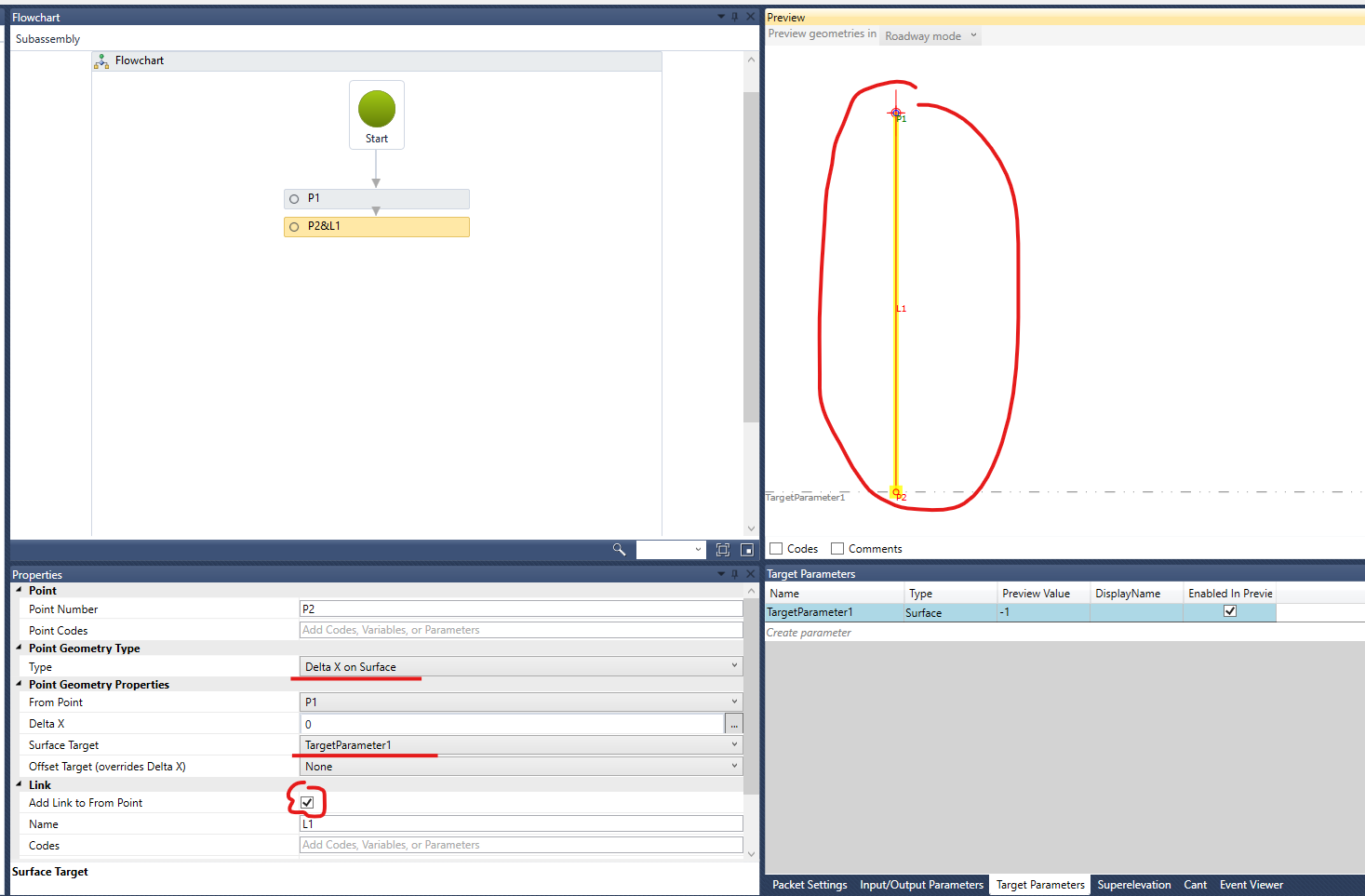Open the Roadway mode dropdown
The width and height of the screenshot is (1365, 896).
[931, 35]
